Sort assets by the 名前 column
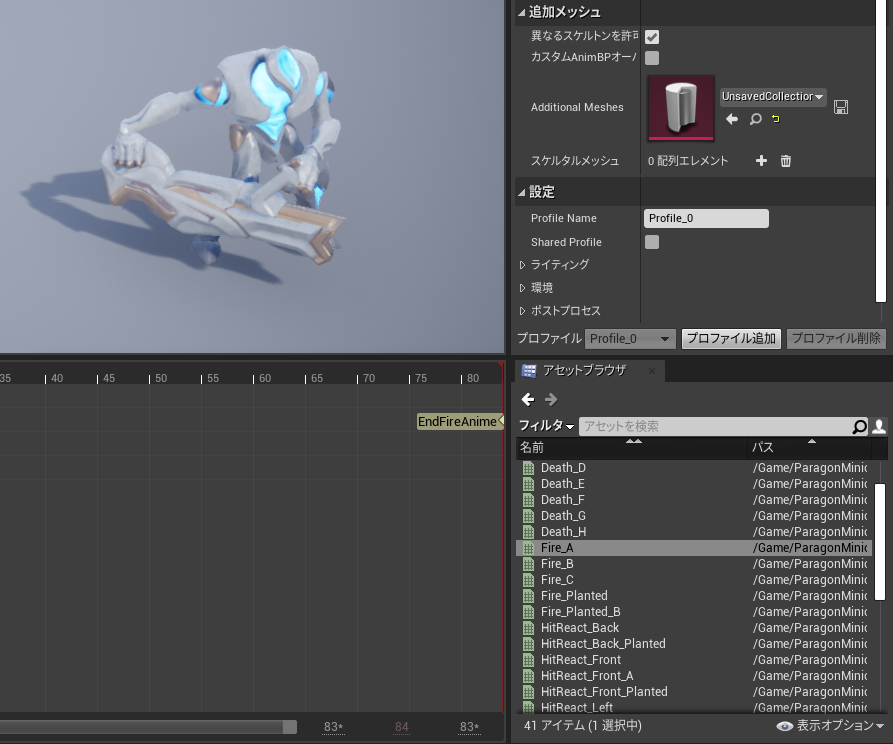Viewport: 893px width, 744px height. point(631,448)
